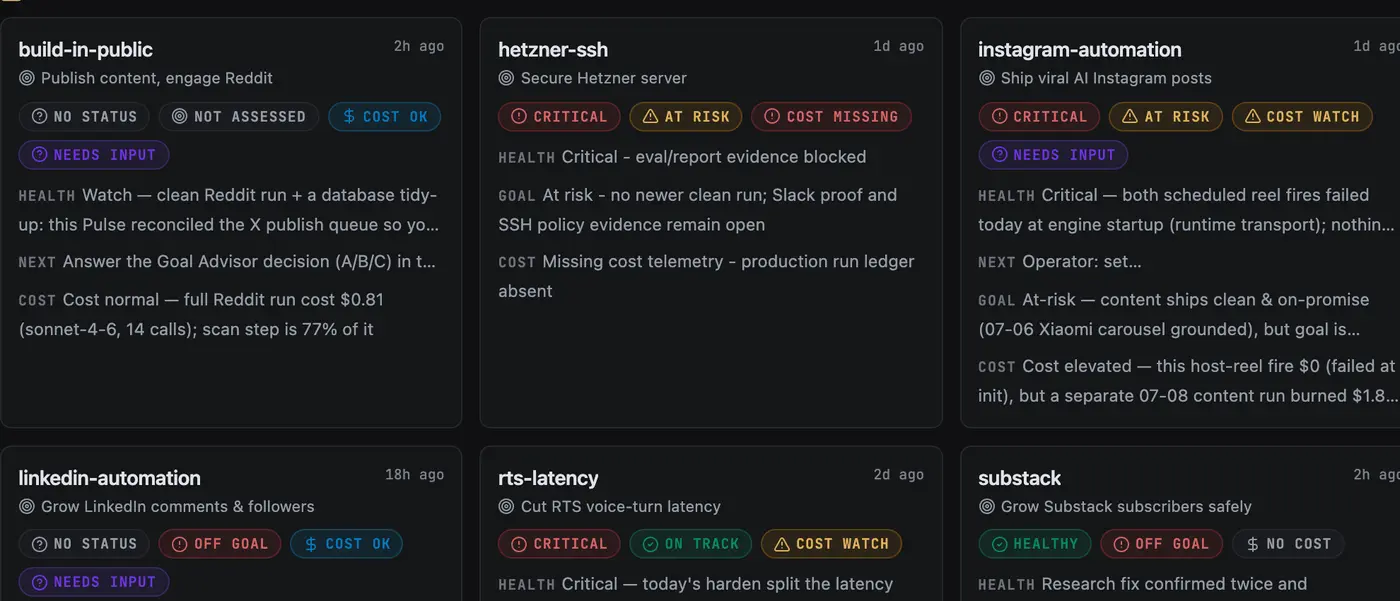Click goal target icon beside Publish content, engage Reddit

pyautogui.click(x=26, y=78)
